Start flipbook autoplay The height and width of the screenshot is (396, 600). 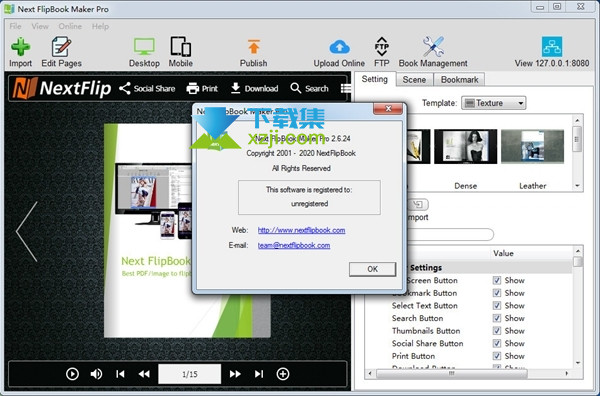[72, 374]
